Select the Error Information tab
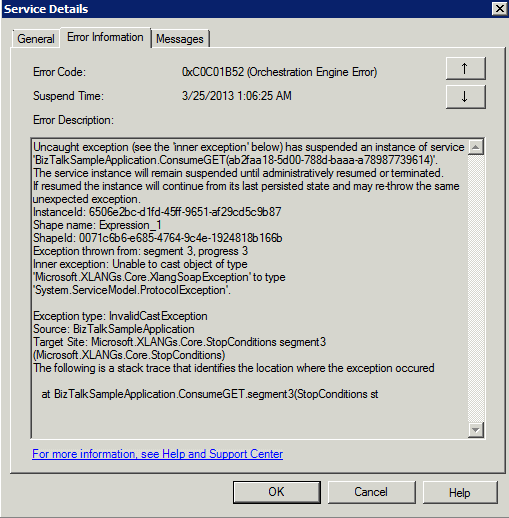 105,37
